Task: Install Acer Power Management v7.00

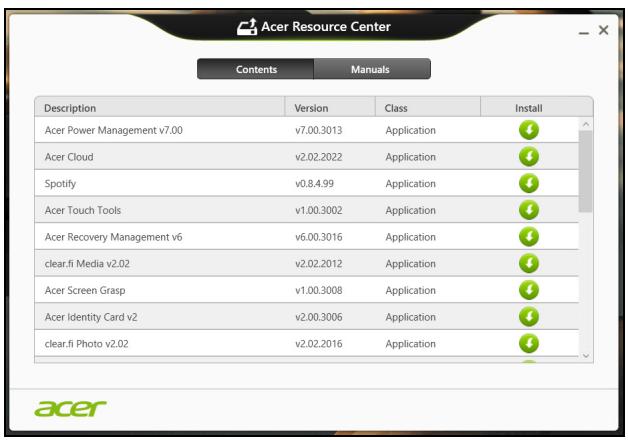Action: tap(529, 130)
